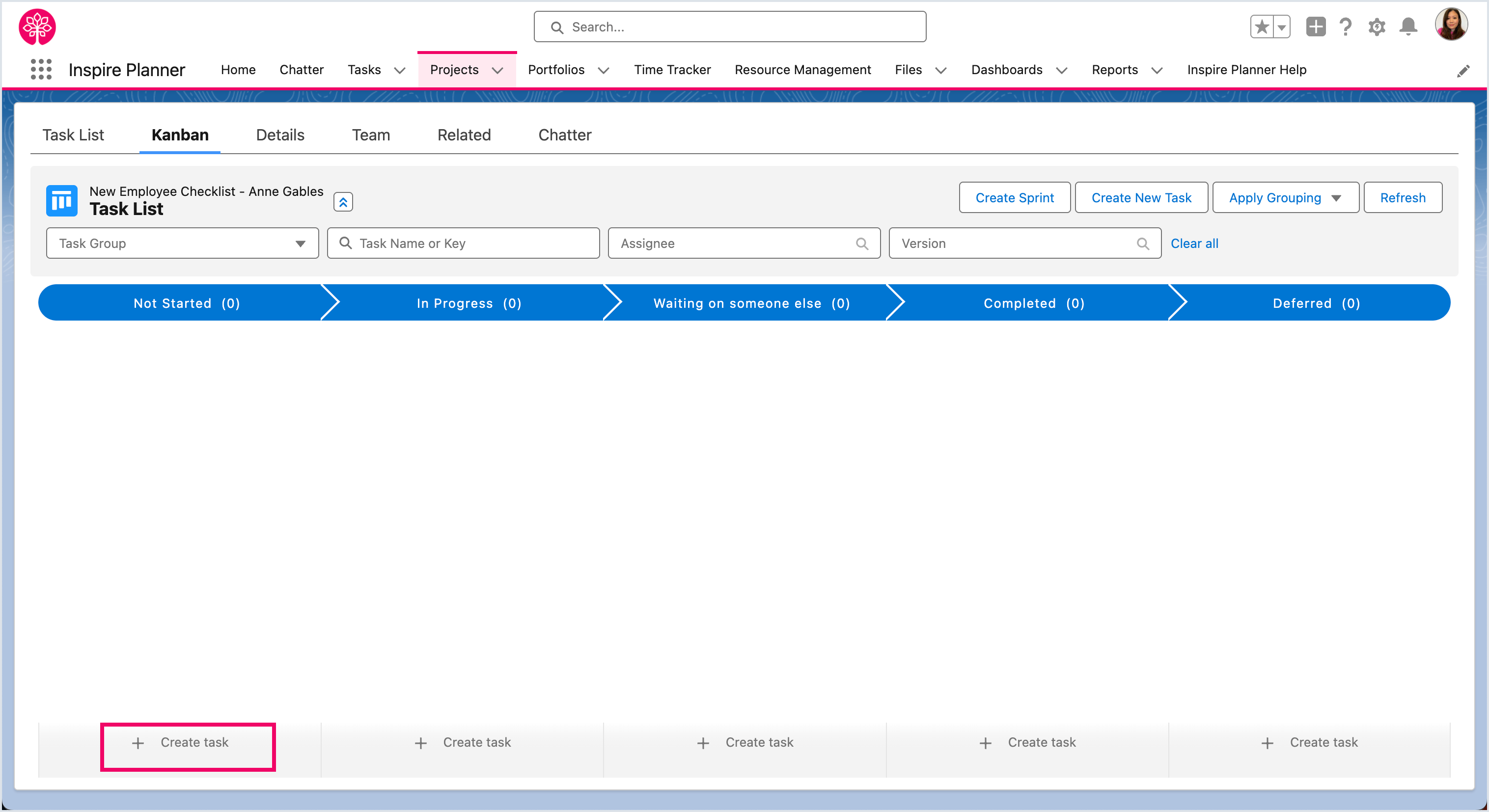Select the Kanban tab

tap(180, 135)
